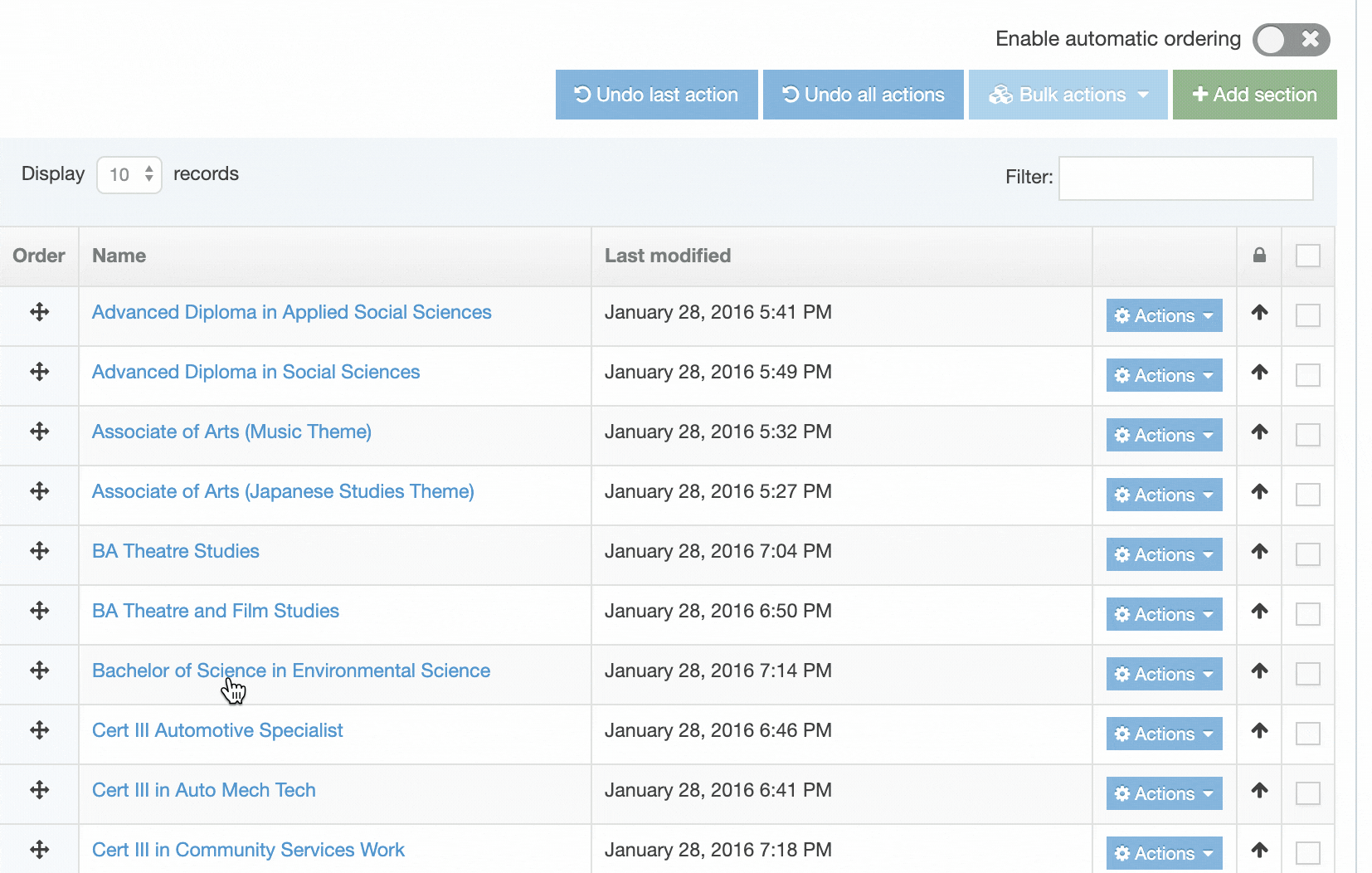Open the Cert III in Community Services Work link
The width and height of the screenshot is (1372, 873).
pos(248,850)
